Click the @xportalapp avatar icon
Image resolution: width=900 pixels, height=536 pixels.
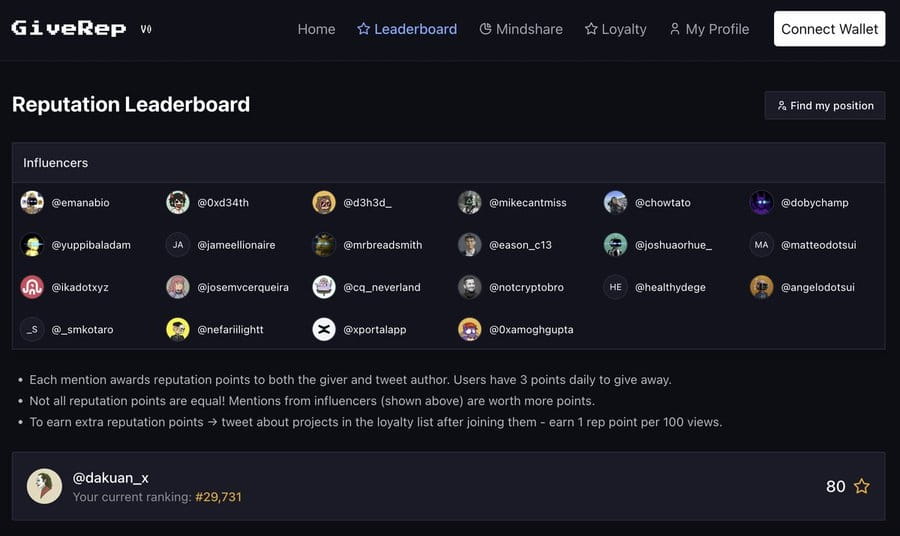(x=324, y=329)
